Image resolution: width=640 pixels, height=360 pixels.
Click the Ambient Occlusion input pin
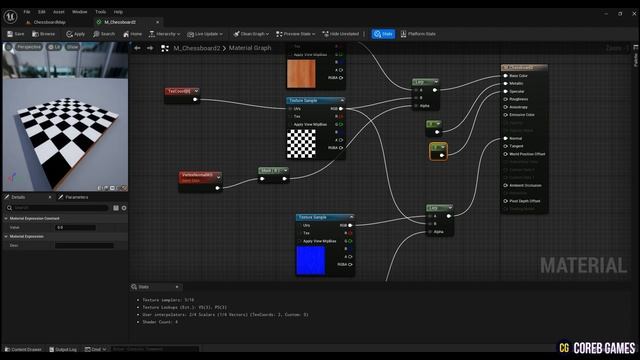click(x=505, y=185)
